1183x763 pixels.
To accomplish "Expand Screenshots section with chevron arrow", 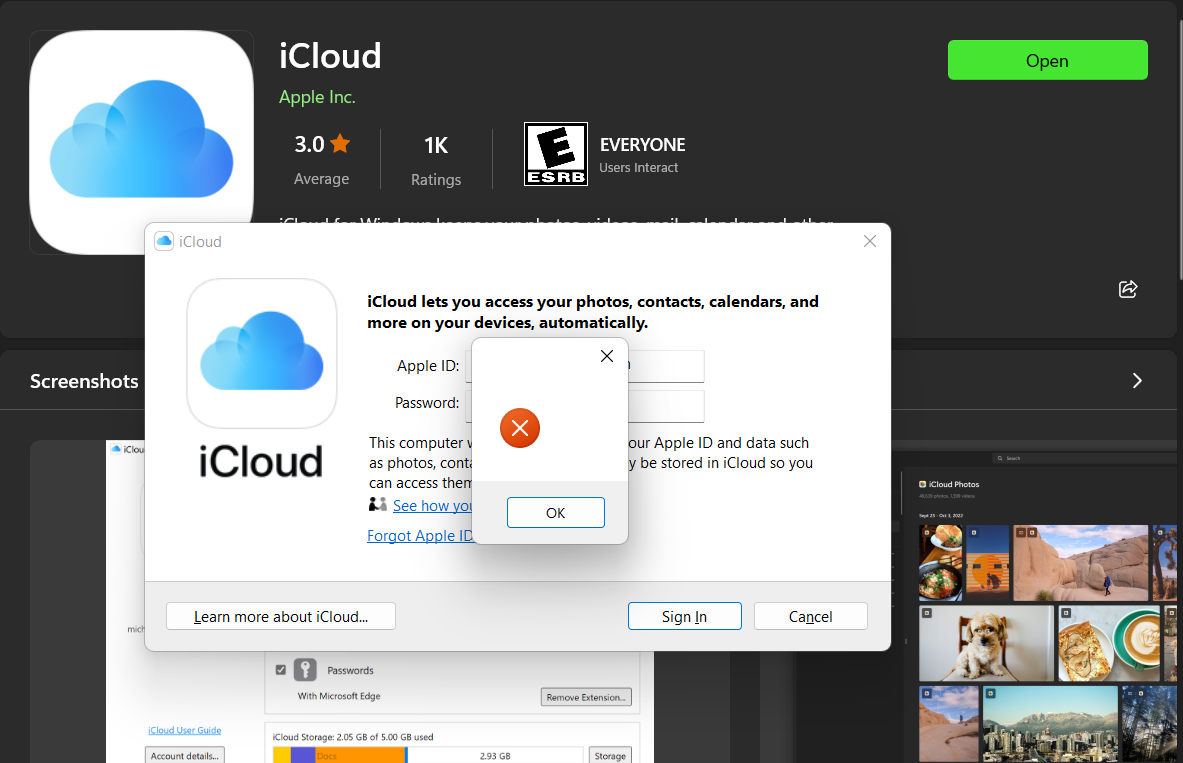I will (x=1137, y=380).
